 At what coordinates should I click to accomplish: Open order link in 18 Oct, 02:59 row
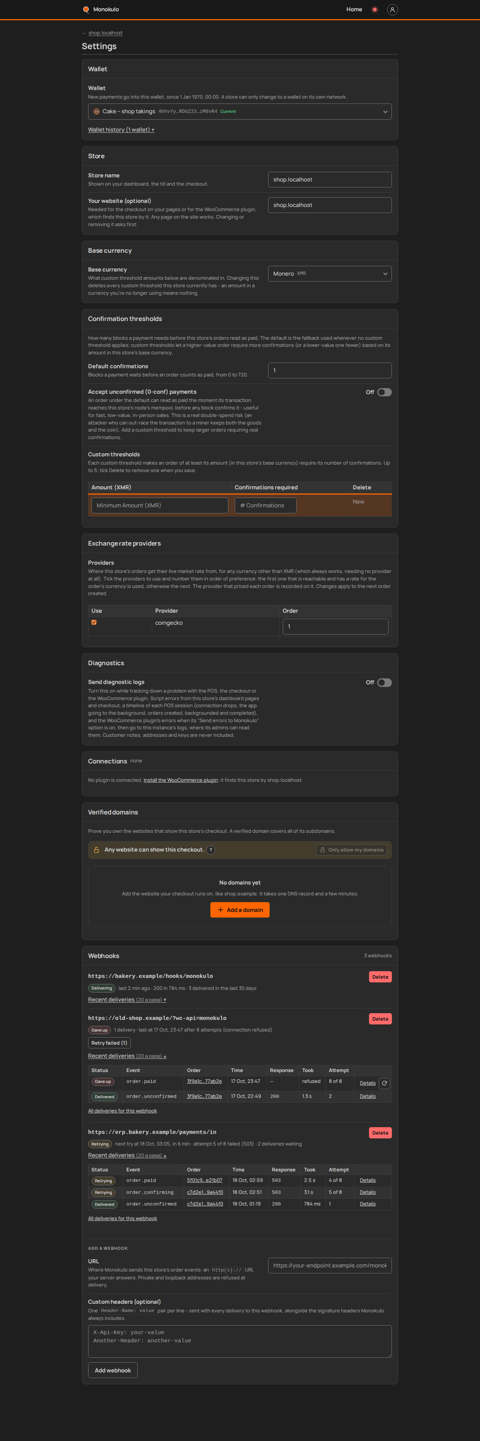pyautogui.click(x=204, y=1180)
